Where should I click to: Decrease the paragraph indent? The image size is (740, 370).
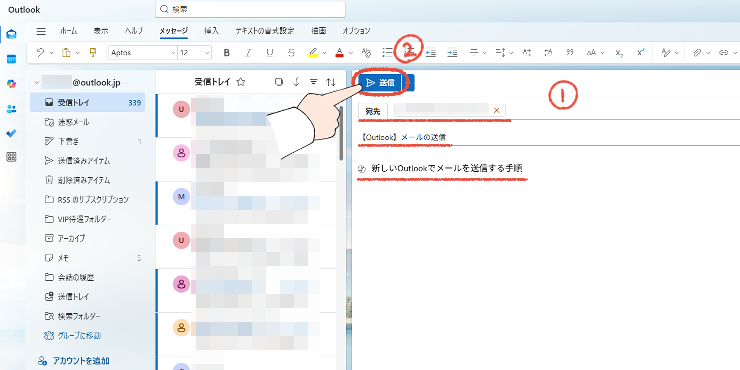[430, 53]
